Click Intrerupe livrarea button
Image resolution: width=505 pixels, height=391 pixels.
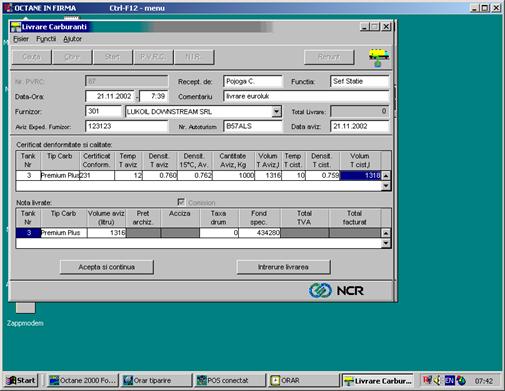click(x=283, y=267)
